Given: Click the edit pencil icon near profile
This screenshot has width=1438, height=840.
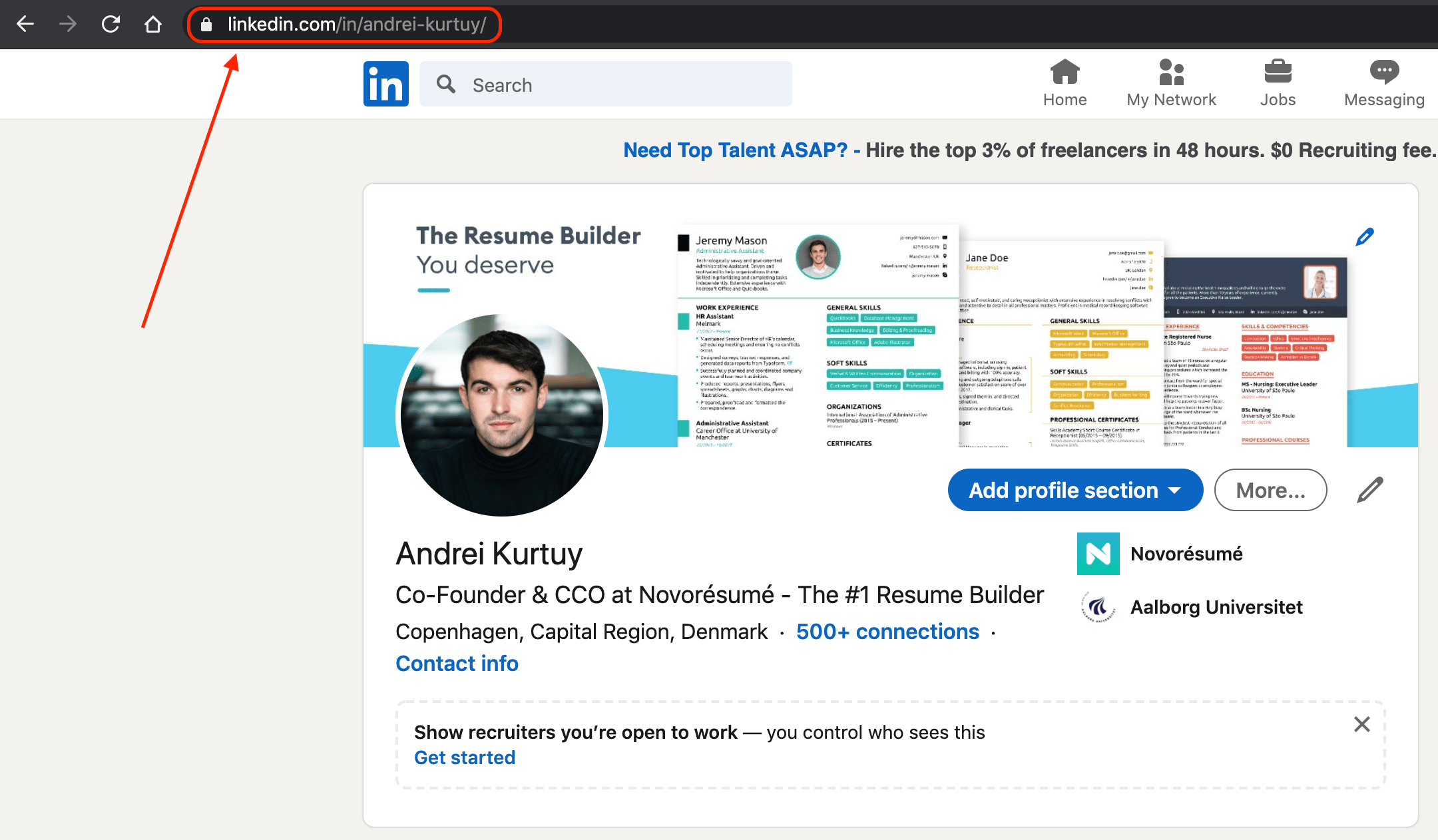Looking at the screenshot, I should [1368, 490].
